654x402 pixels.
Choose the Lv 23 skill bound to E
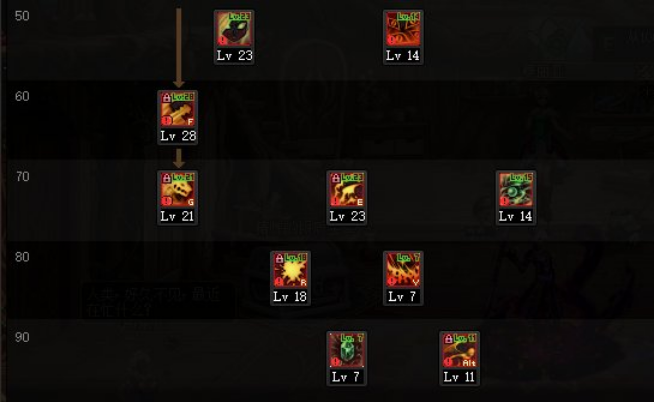(x=347, y=198)
